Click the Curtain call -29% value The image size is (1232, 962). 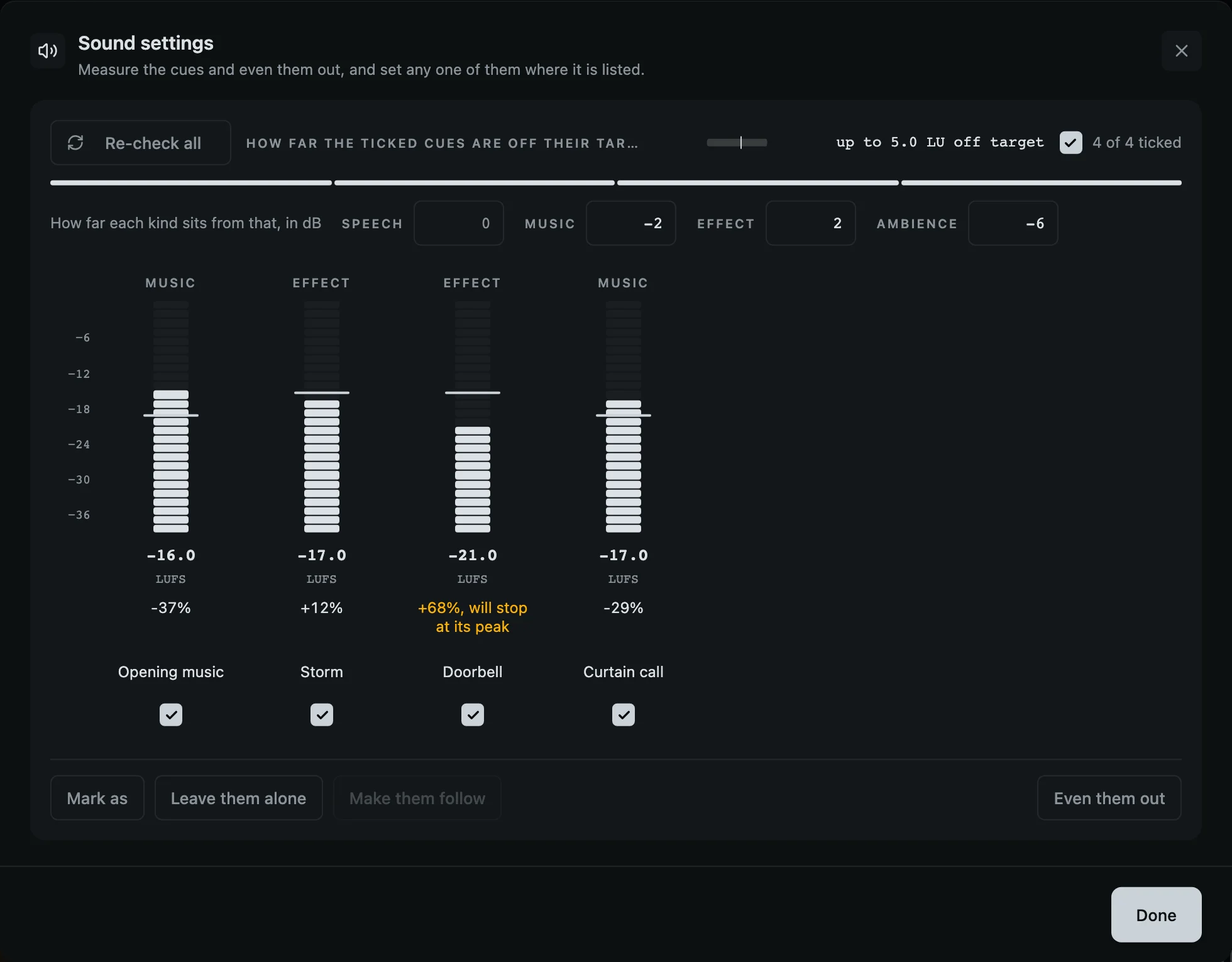pos(624,608)
